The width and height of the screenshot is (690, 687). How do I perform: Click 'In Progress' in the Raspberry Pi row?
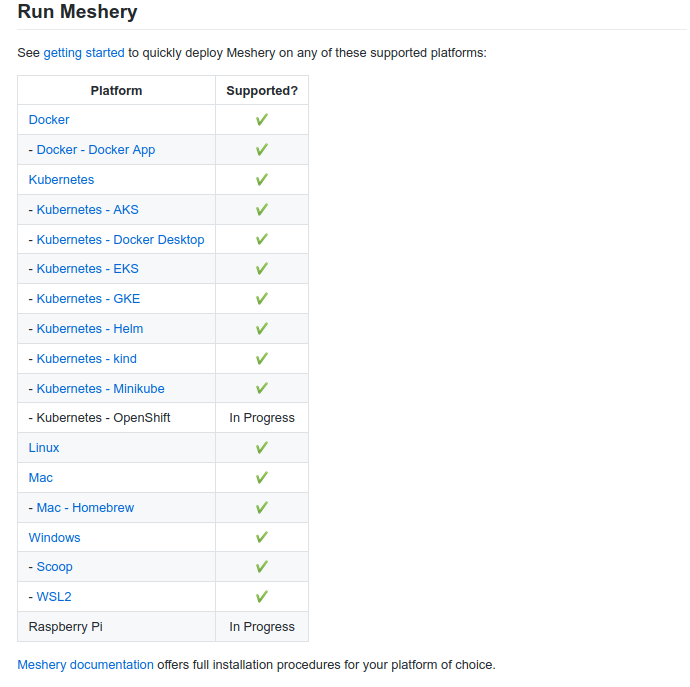(262, 627)
